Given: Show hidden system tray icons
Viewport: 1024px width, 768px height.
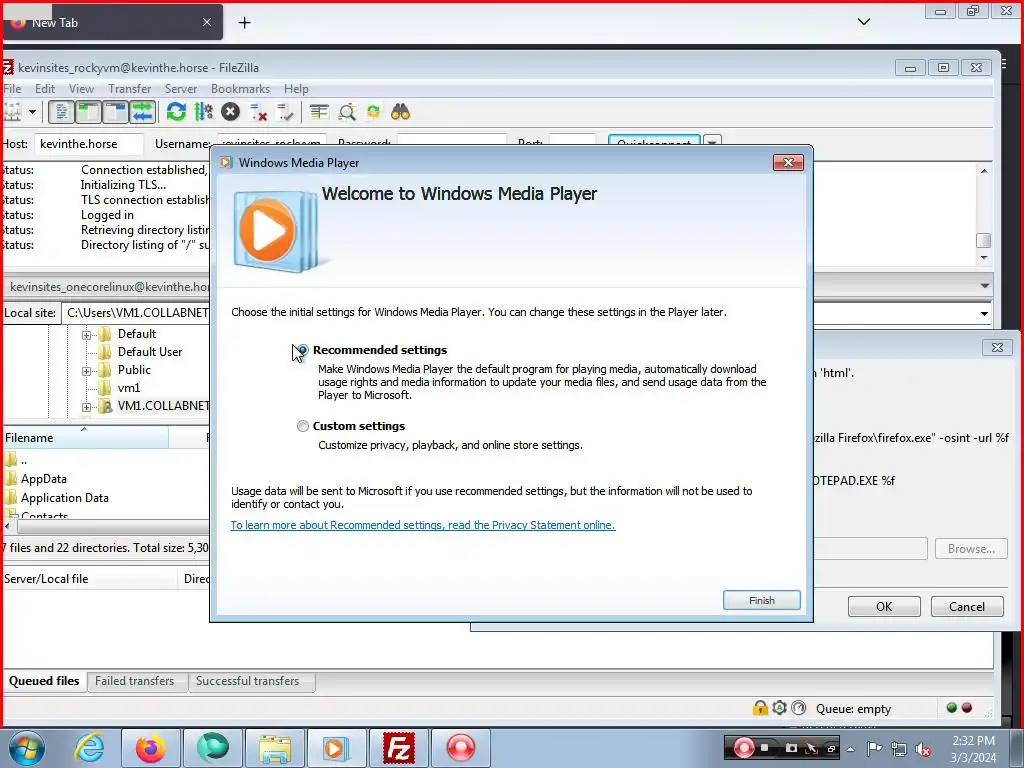Looking at the screenshot, I should coord(850,749).
